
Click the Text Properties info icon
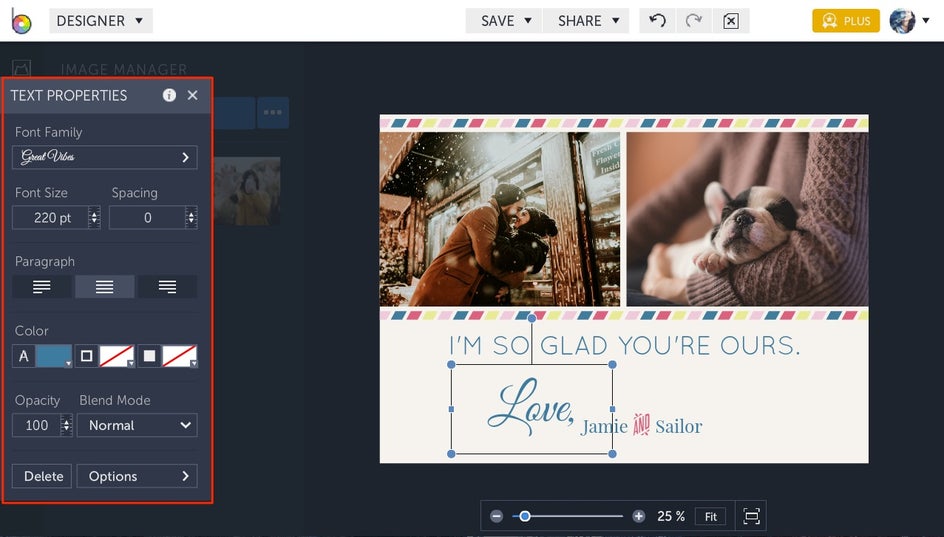169,95
